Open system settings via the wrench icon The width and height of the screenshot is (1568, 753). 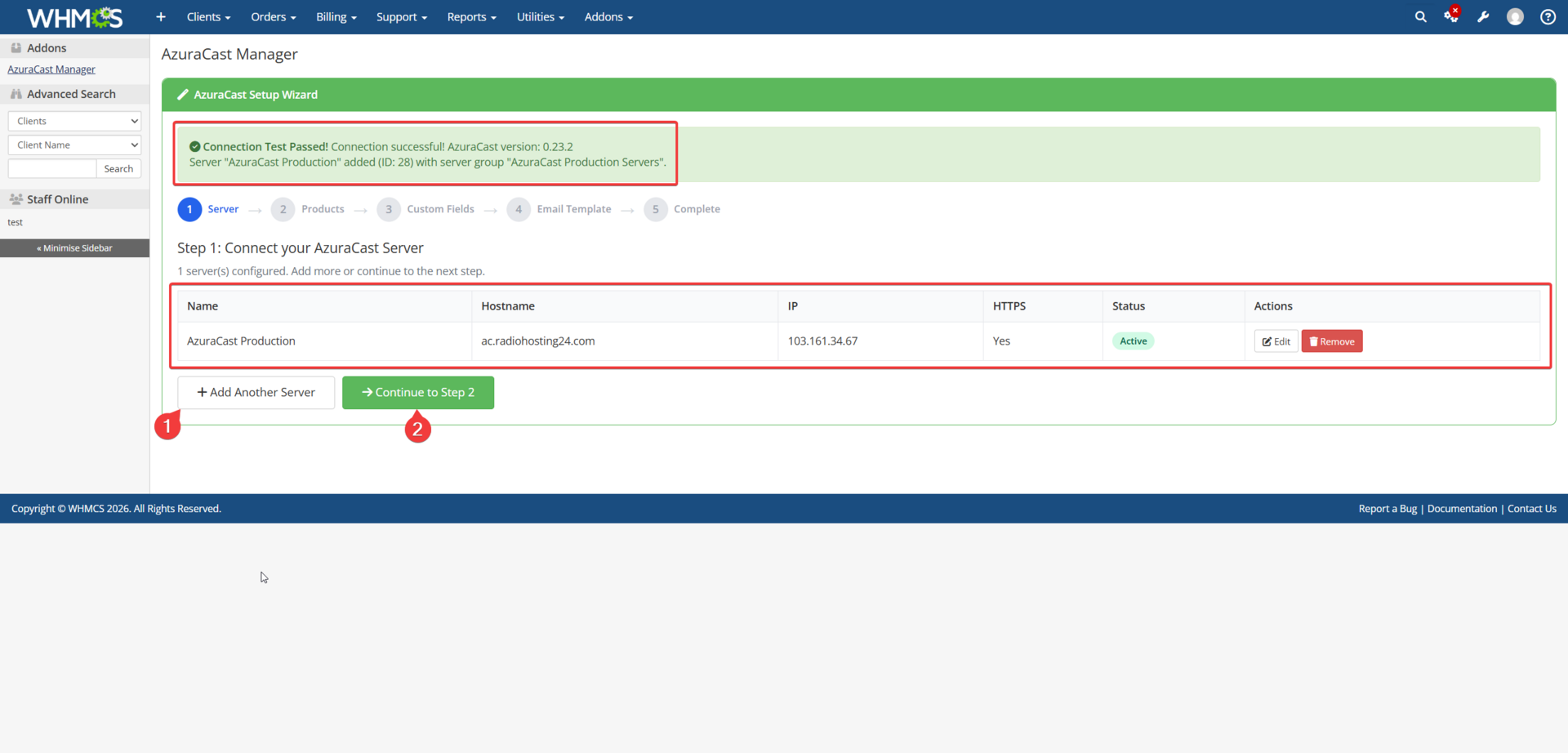coord(1484,16)
